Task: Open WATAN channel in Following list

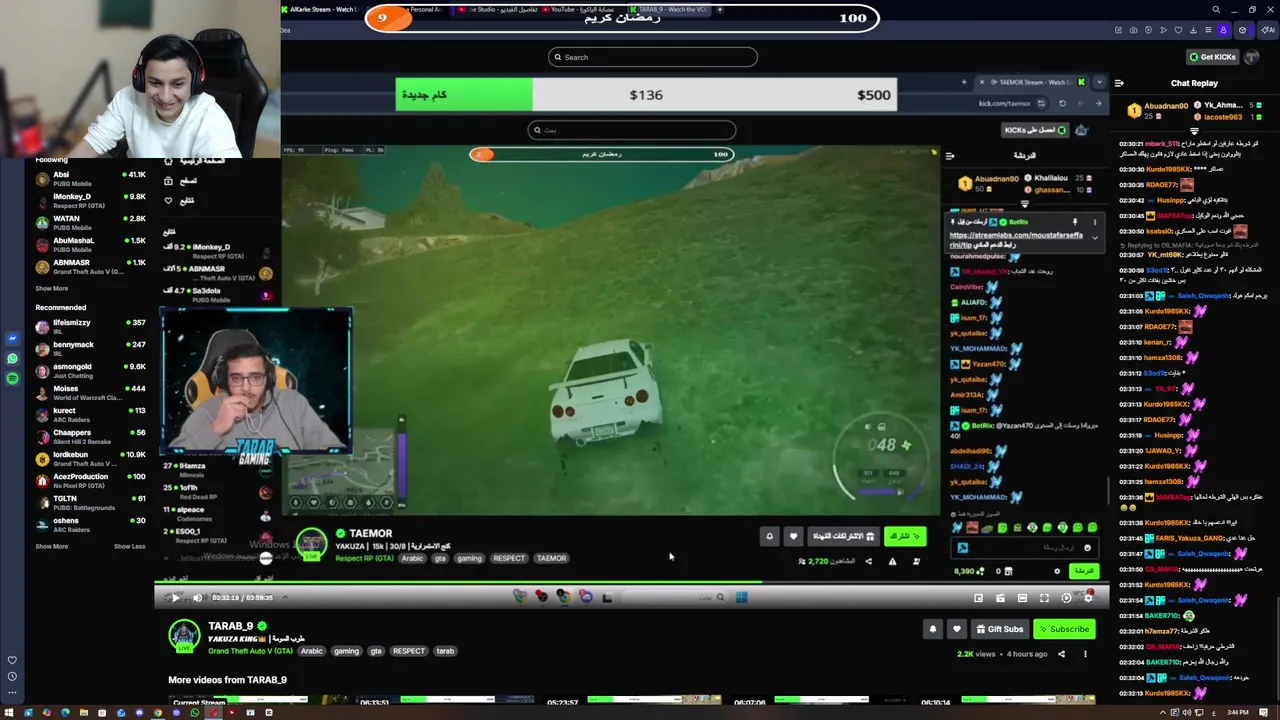Action: [x=90, y=223]
